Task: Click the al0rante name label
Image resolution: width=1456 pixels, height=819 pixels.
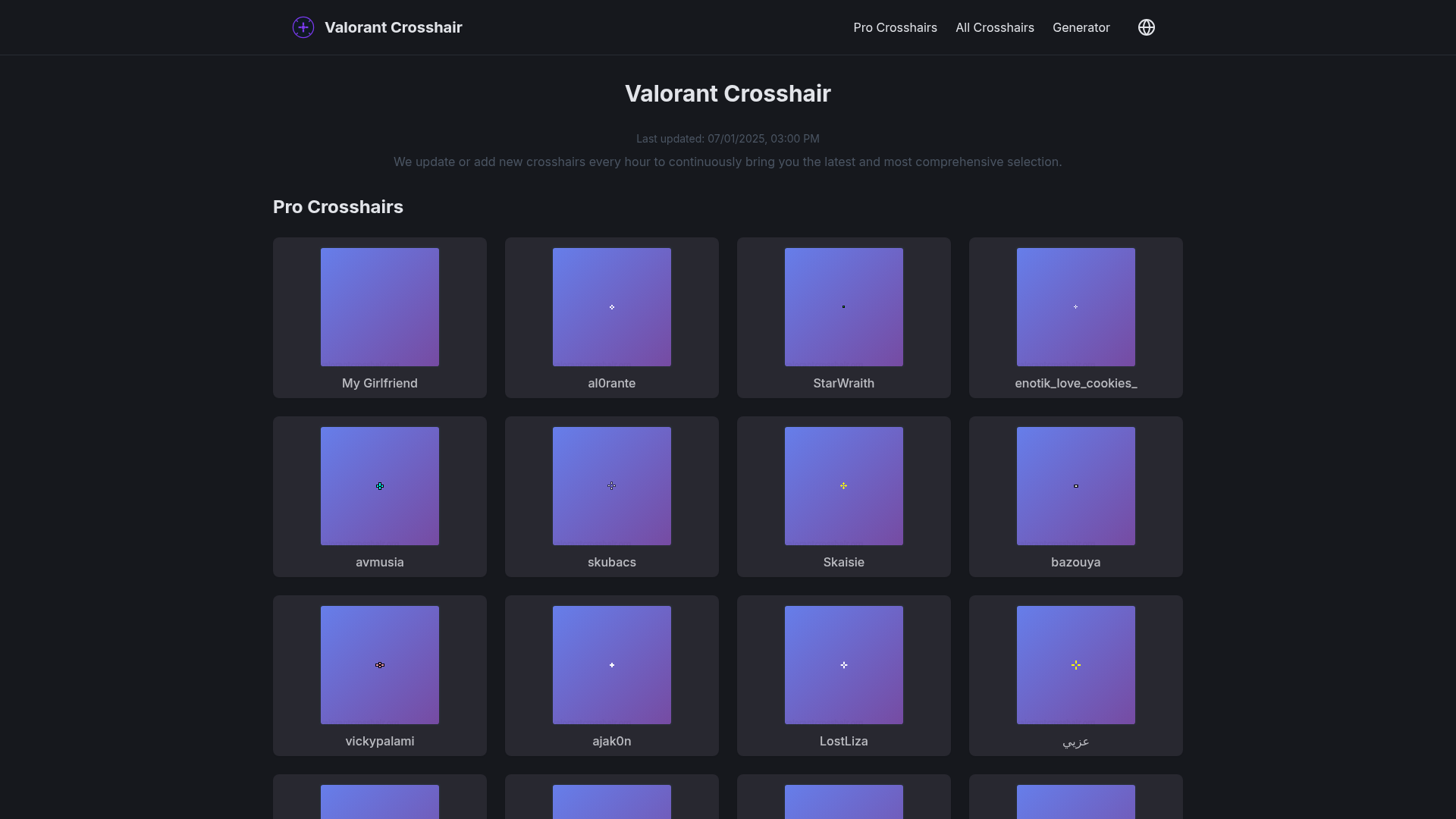Action: pyautogui.click(x=612, y=383)
